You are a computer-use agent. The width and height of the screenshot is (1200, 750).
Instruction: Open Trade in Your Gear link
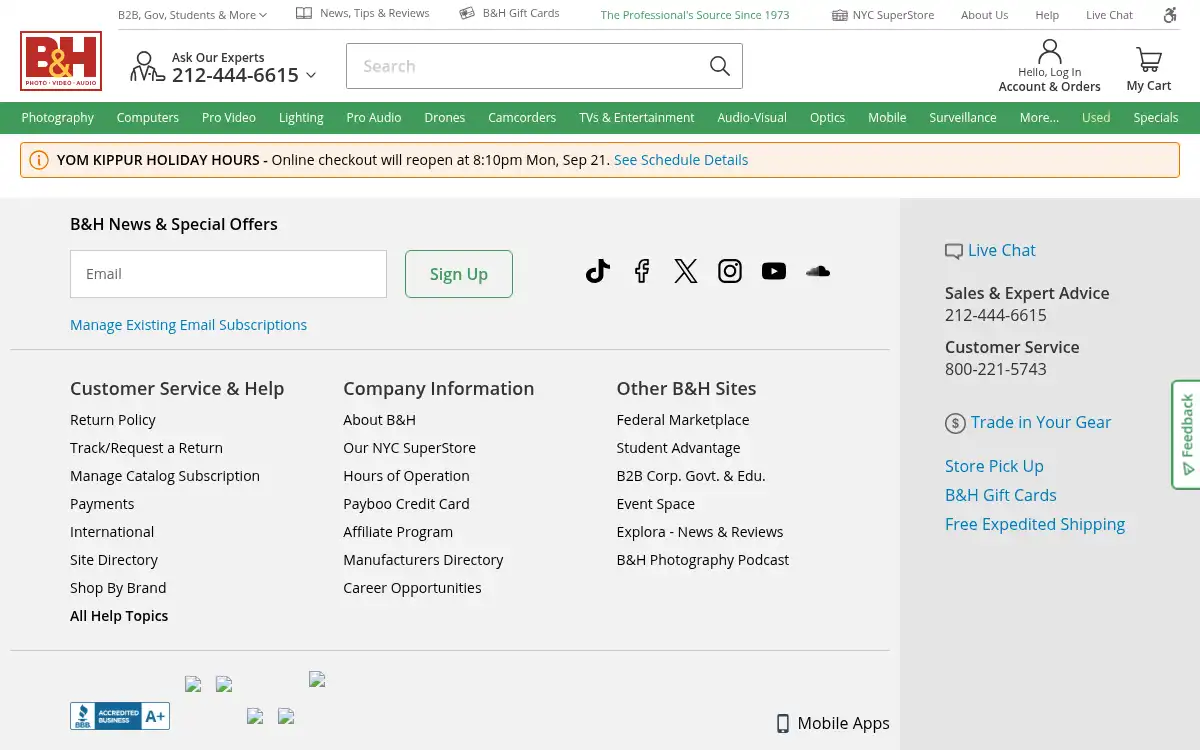pos(1041,422)
